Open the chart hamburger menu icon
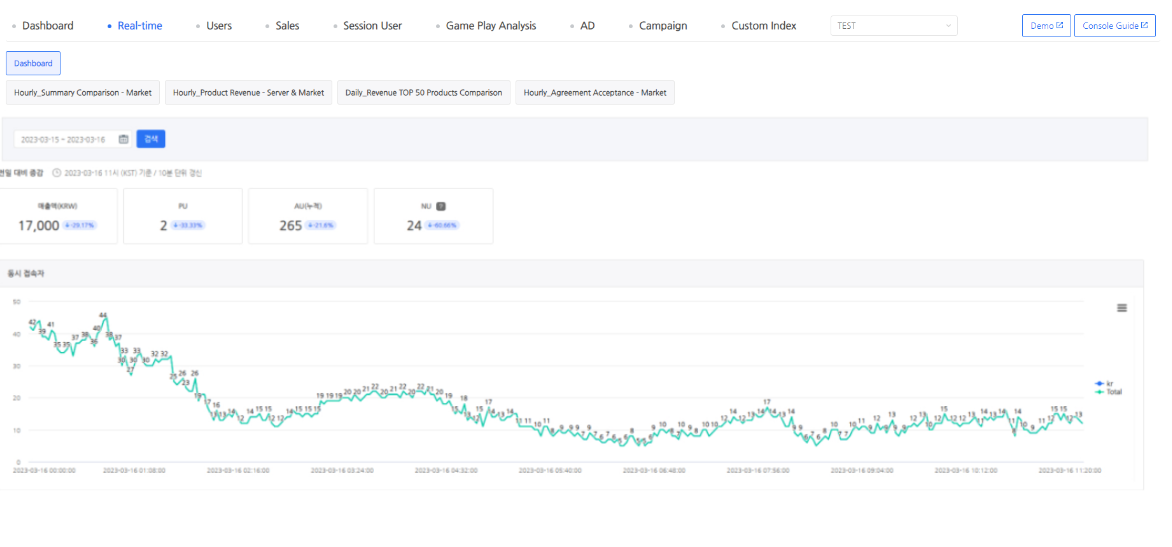The image size is (1172, 547). pyautogui.click(x=1121, y=308)
